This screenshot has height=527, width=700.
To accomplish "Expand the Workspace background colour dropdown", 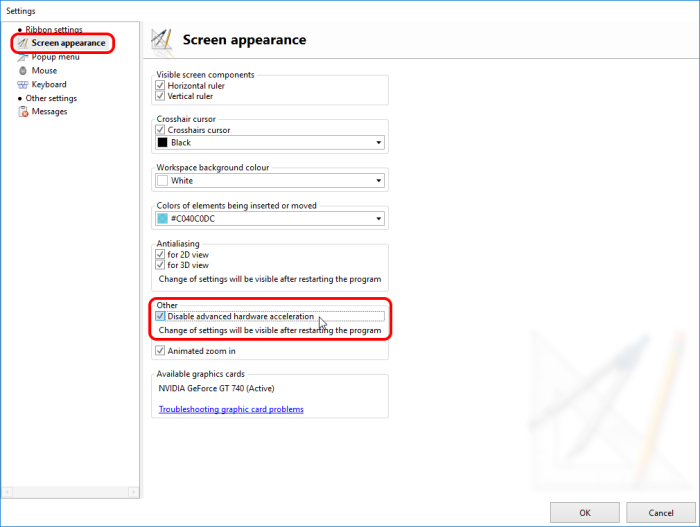I will [x=378, y=181].
